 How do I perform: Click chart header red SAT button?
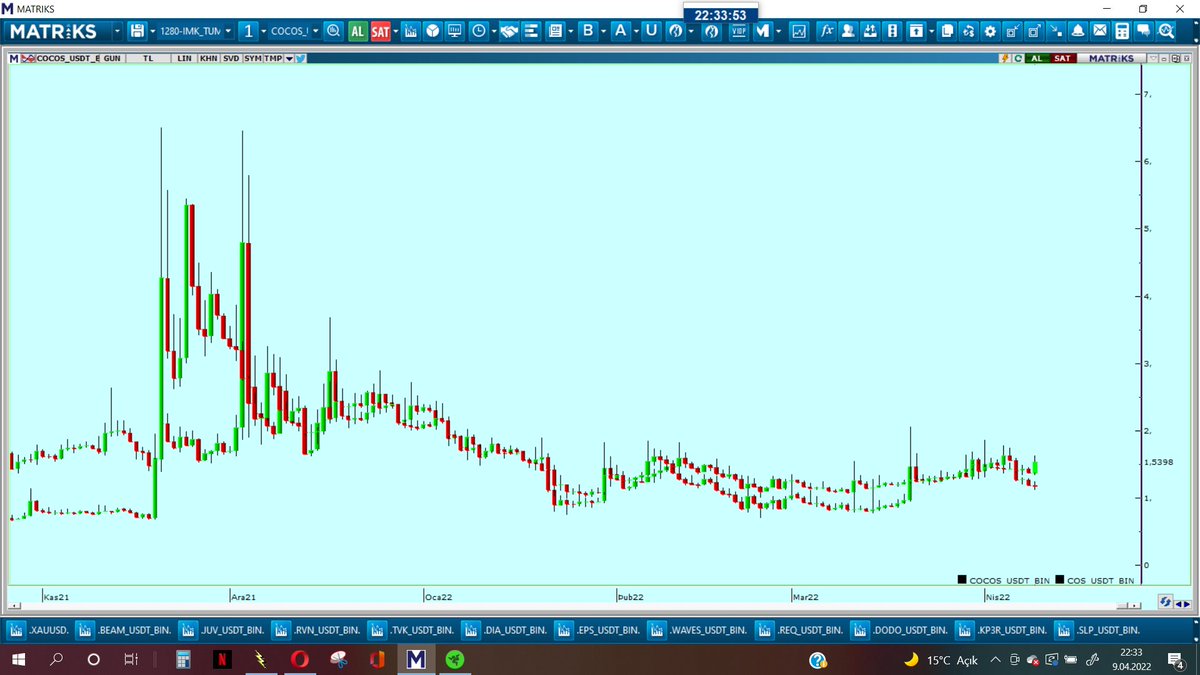pyautogui.click(x=1062, y=58)
